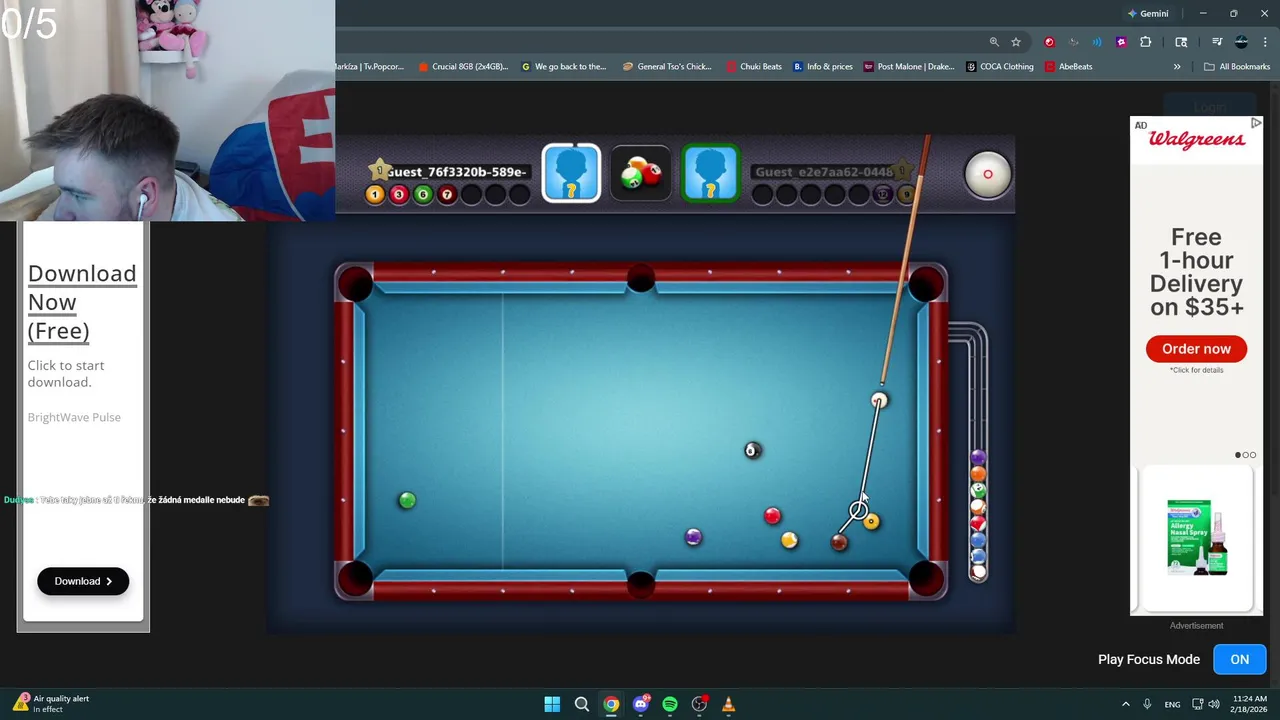Screen dimensions: 1280x720
Task: Open the center pool balls menu icon
Action: (641, 174)
